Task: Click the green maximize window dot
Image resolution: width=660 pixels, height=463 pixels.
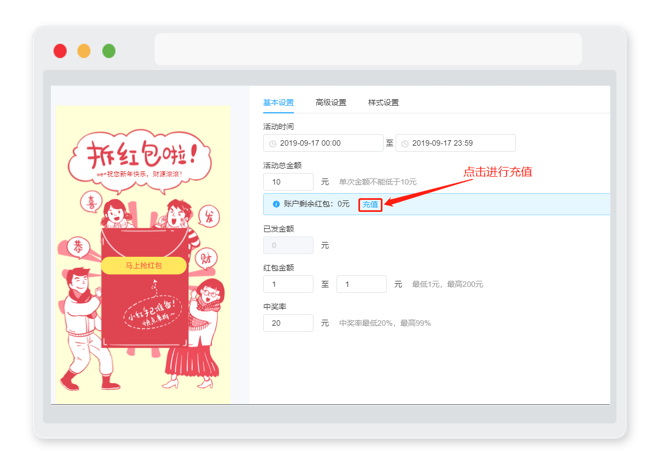Action: [x=109, y=51]
